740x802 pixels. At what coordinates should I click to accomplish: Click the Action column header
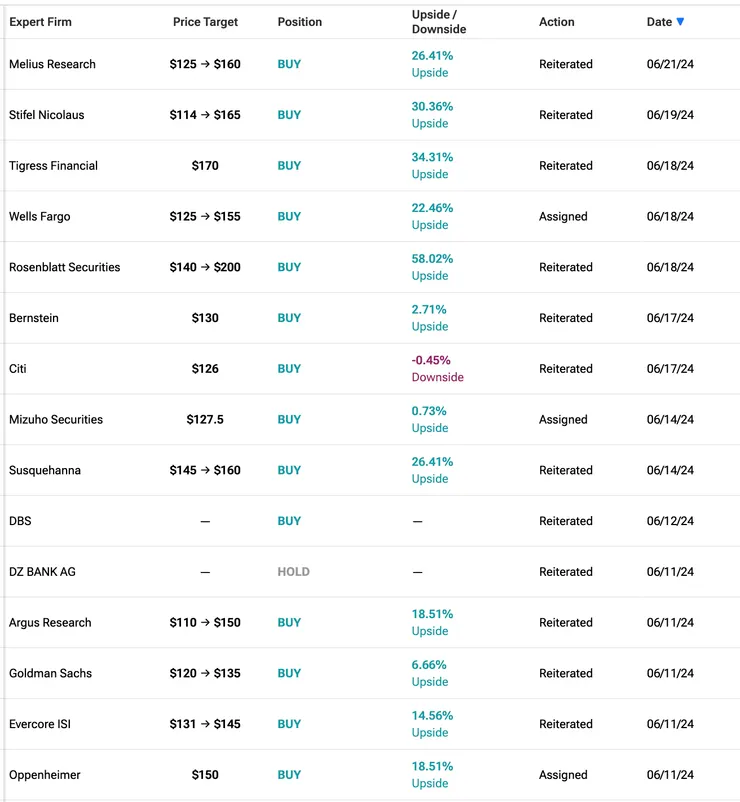coord(557,22)
